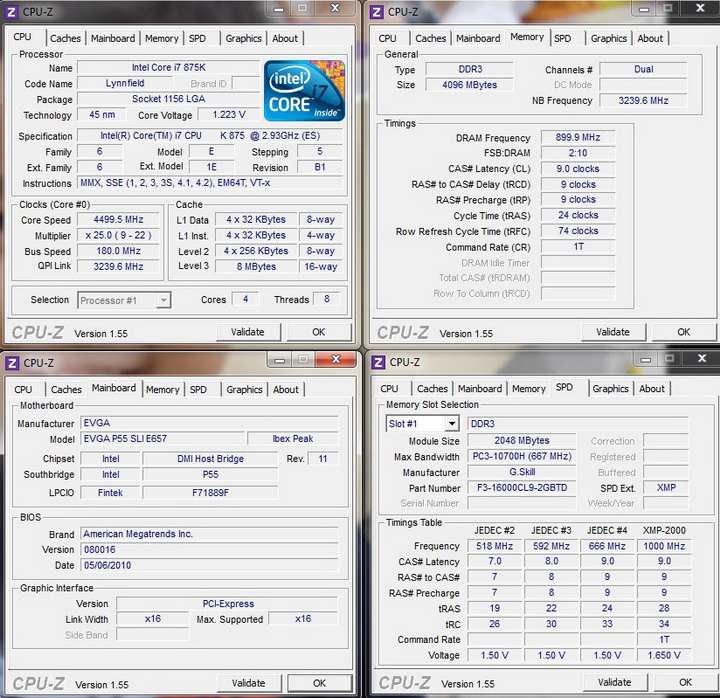Image resolution: width=720 pixels, height=698 pixels.
Task: Click the memory Size value '4096 MBytes'
Action: [x=469, y=84]
